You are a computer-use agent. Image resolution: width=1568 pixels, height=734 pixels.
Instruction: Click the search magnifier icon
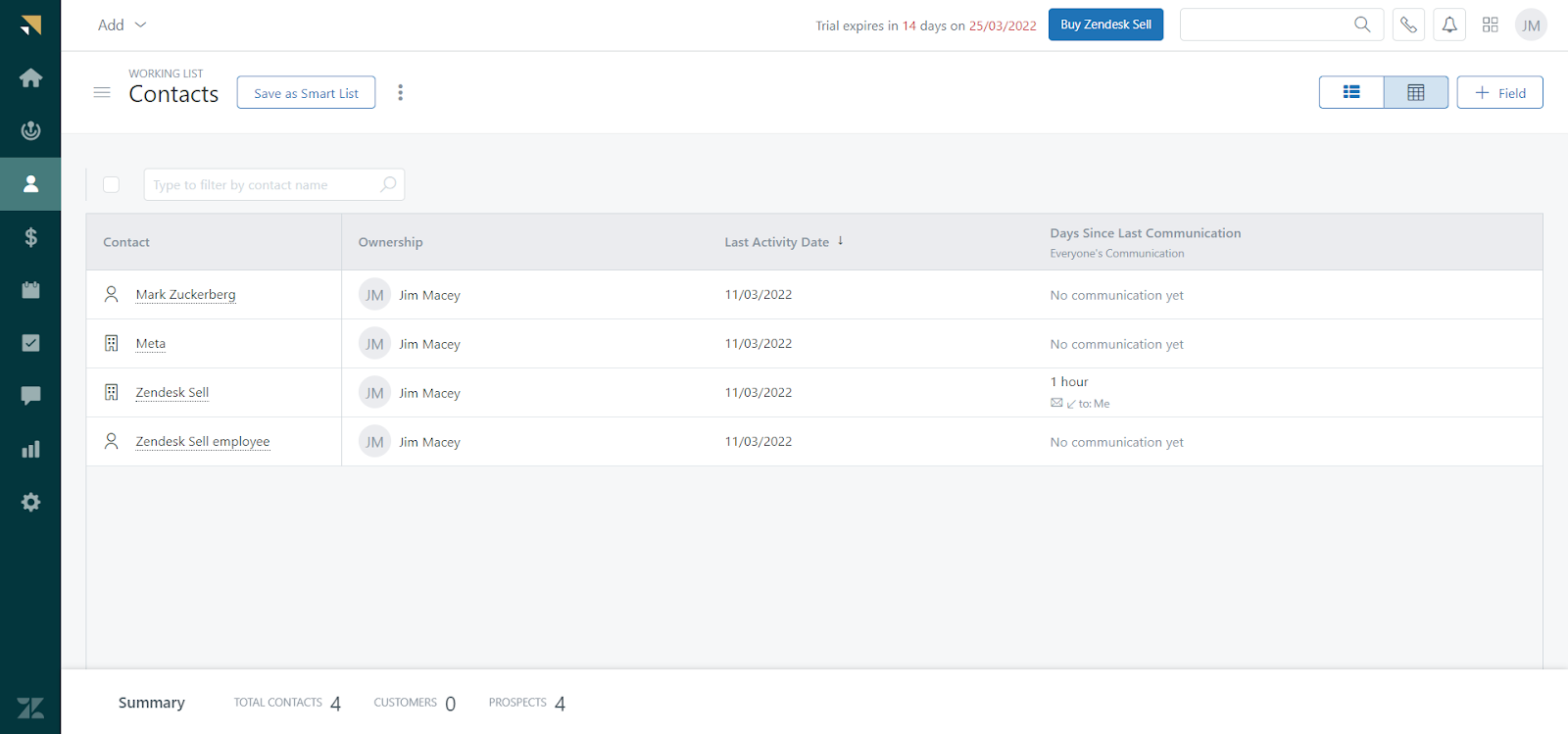pyautogui.click(x=1362, y=24)
